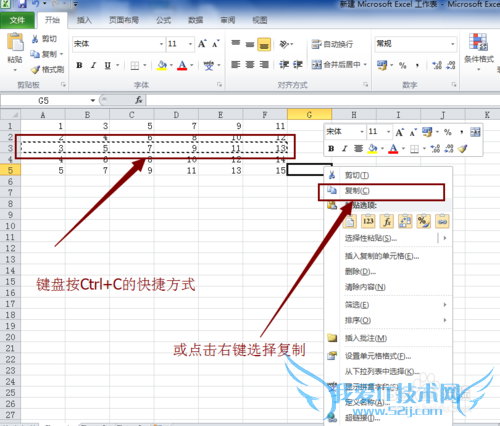Expand the merge and center dropdown arrow
500x426 pixels.
[x=365, y=64]
